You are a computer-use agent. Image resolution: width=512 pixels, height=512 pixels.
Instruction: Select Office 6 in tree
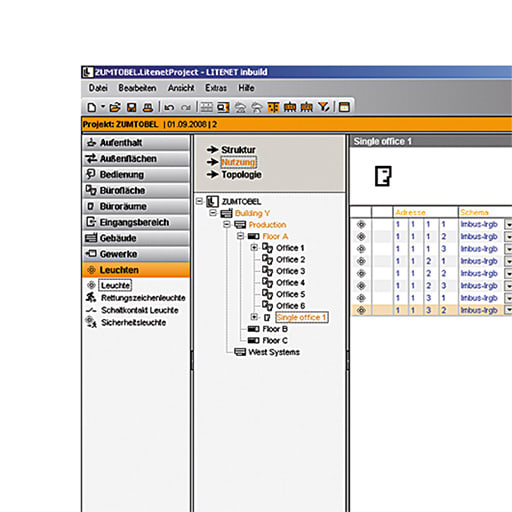click(x=291, y=306)
